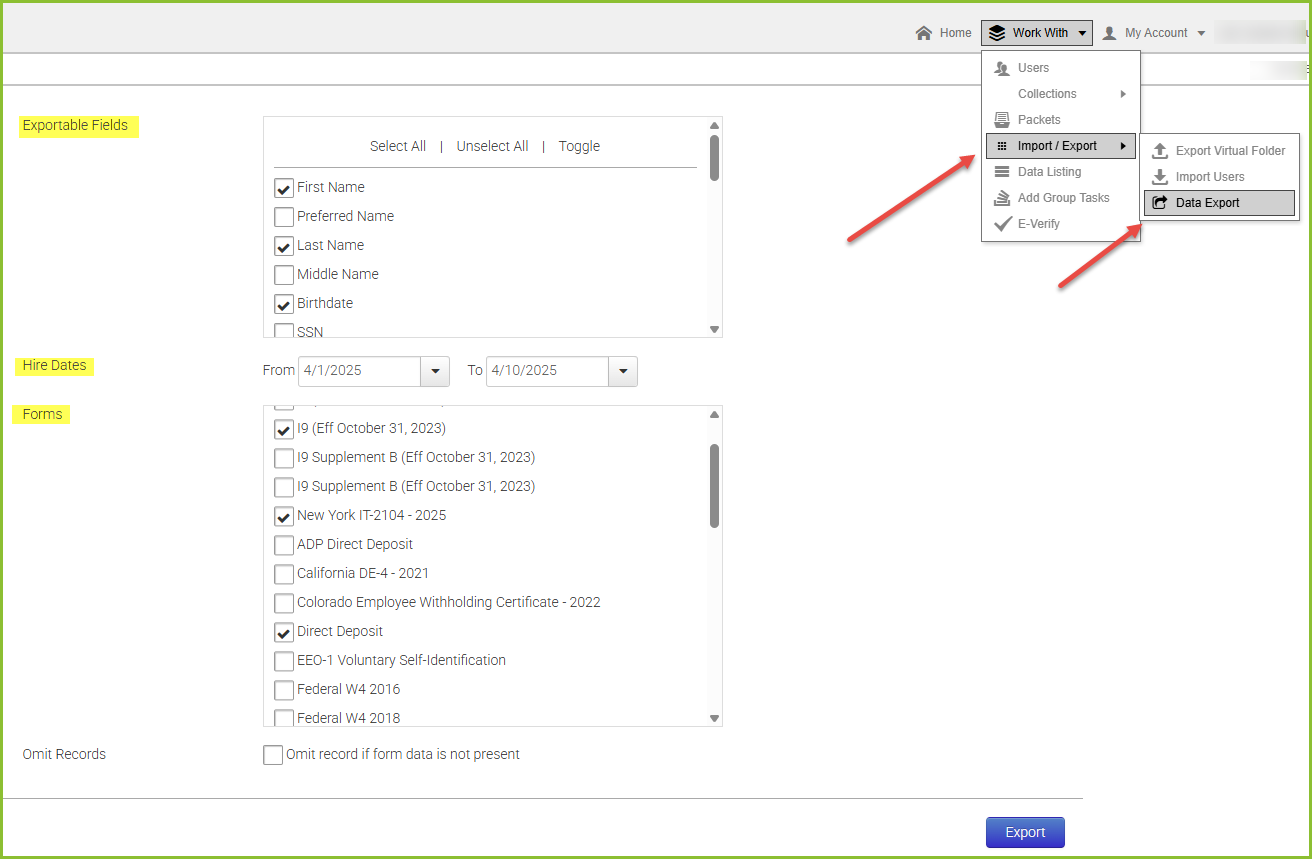Click the blue Export button
The height and width of the screenshot is (859, 1312).
1025,832
